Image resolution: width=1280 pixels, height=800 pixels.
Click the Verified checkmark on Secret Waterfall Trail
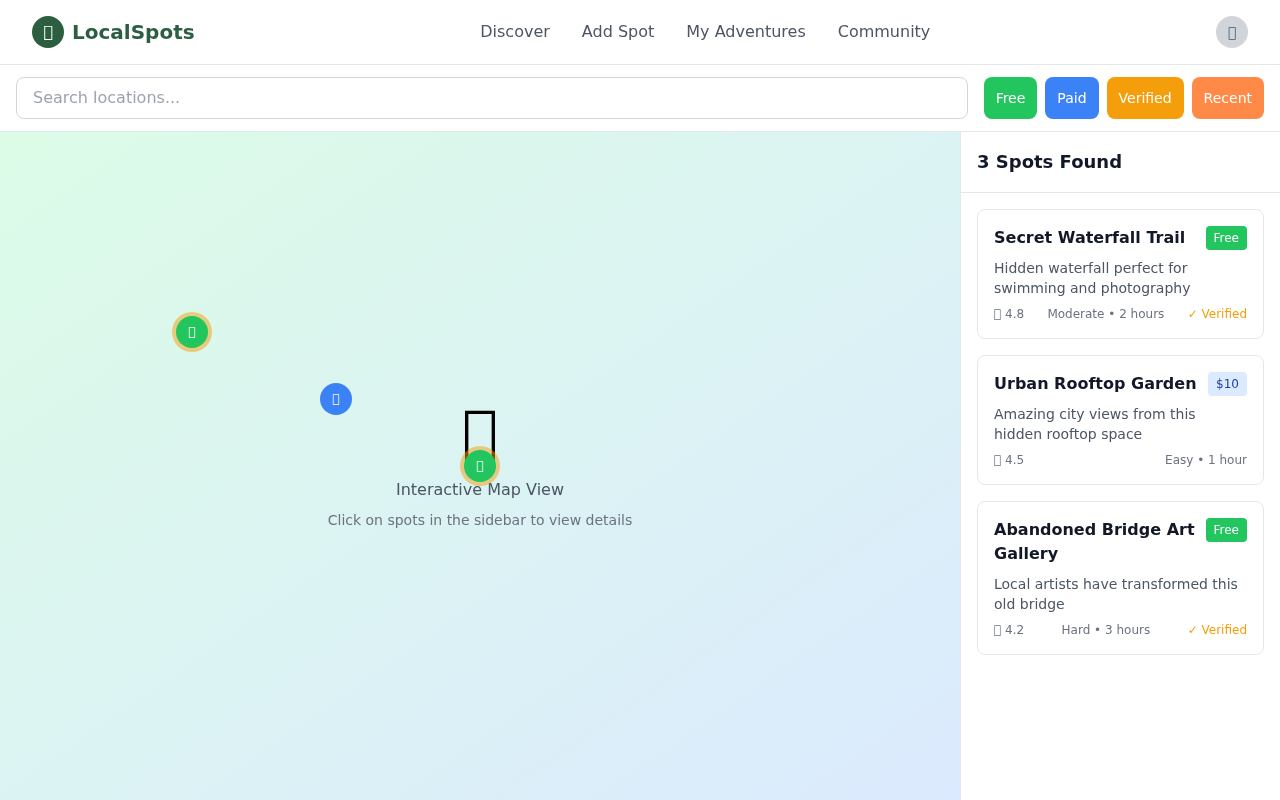[x=1217, y=313]
